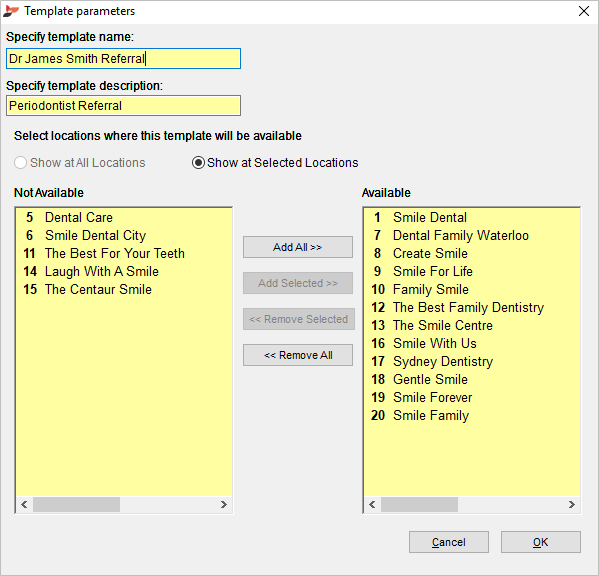Screen dimensions: 599x576
Task: Click the << Remove All button
Action: tap(298, 355)
